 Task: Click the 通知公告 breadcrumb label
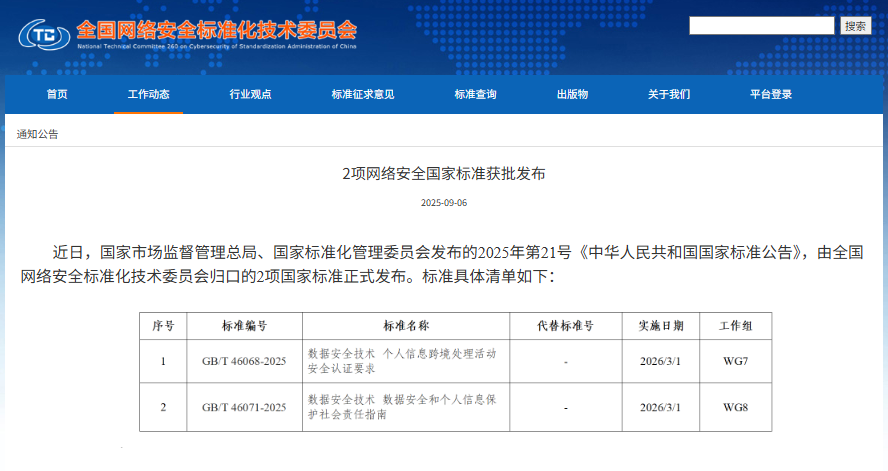tap(37, 134)
